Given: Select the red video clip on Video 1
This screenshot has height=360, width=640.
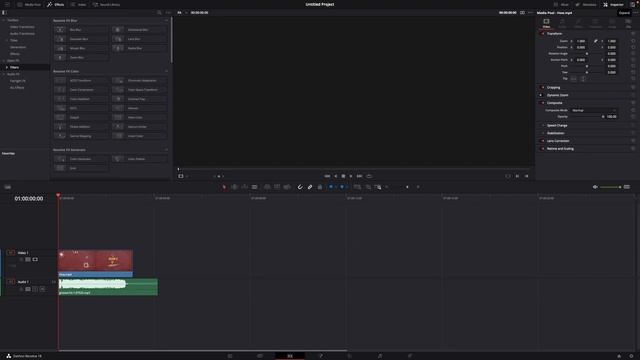Looking at the screenshot, I should coord(96,263).
